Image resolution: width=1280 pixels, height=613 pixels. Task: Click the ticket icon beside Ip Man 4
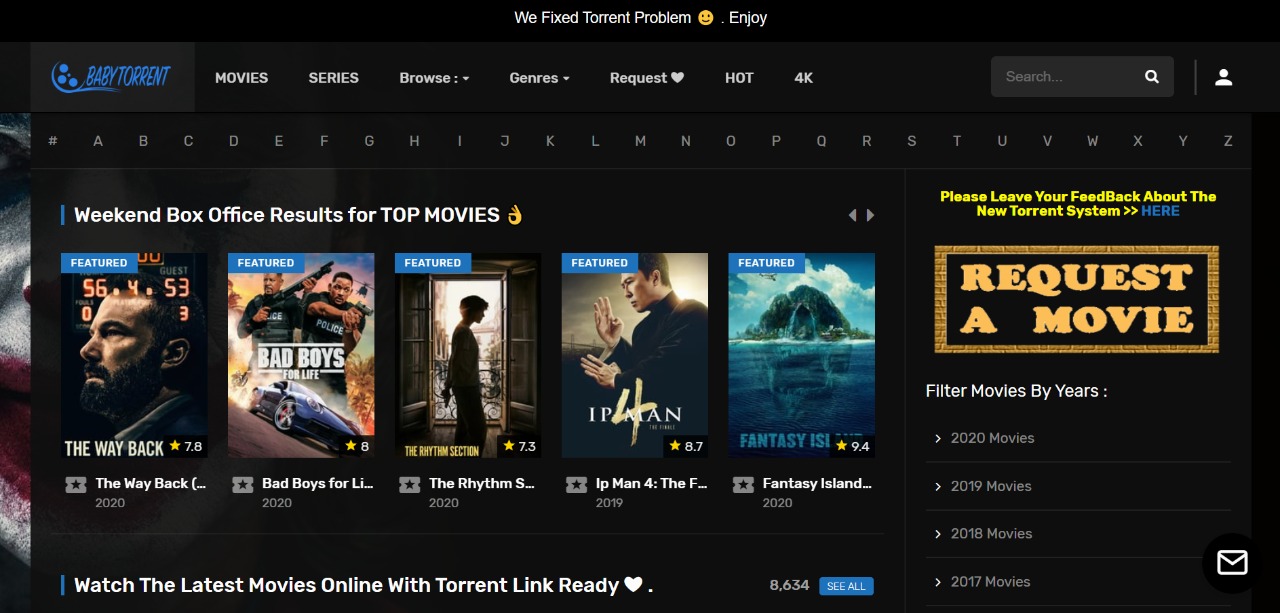click(x=576, y=485)
